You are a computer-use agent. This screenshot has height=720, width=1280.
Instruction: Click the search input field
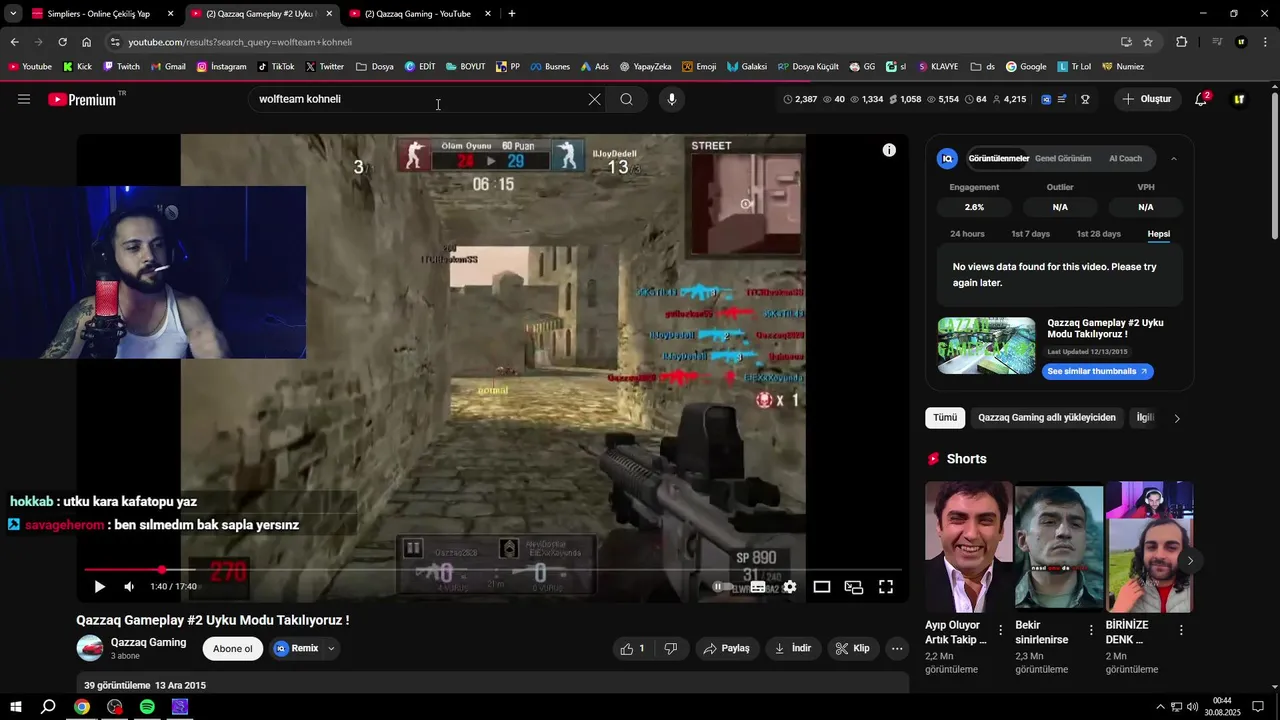420,99
